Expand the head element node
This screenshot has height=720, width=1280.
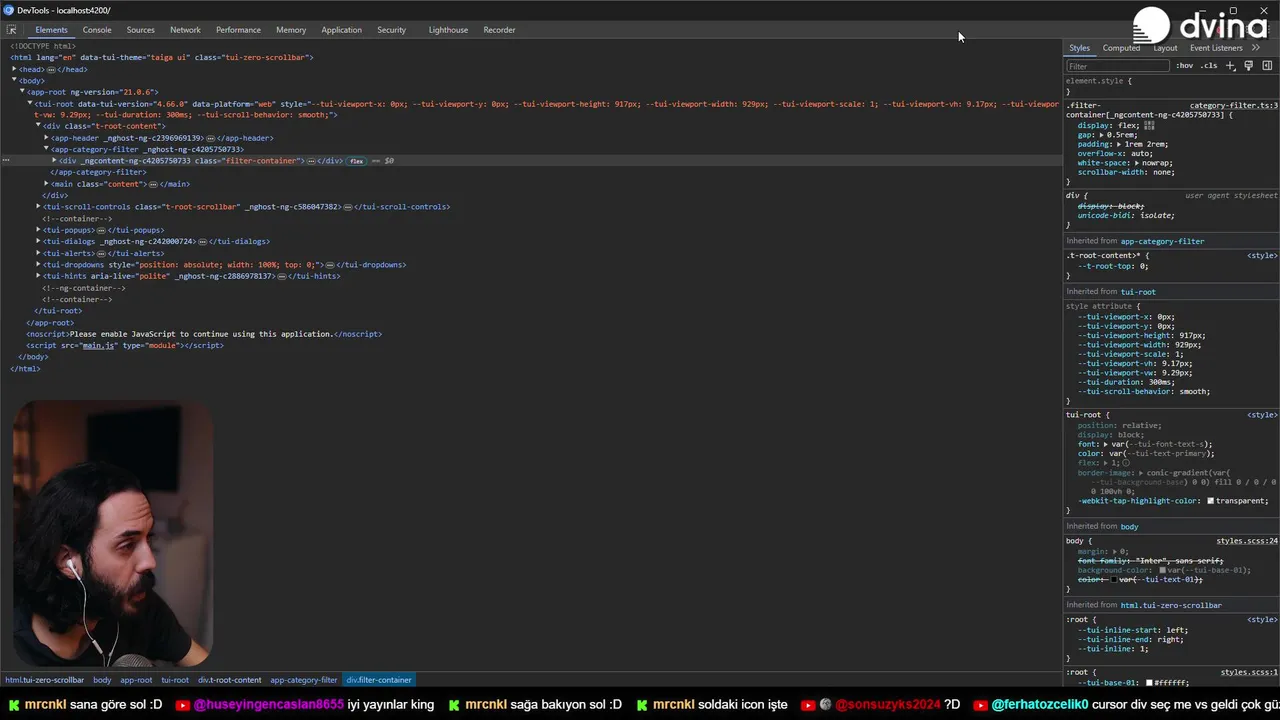14,69
